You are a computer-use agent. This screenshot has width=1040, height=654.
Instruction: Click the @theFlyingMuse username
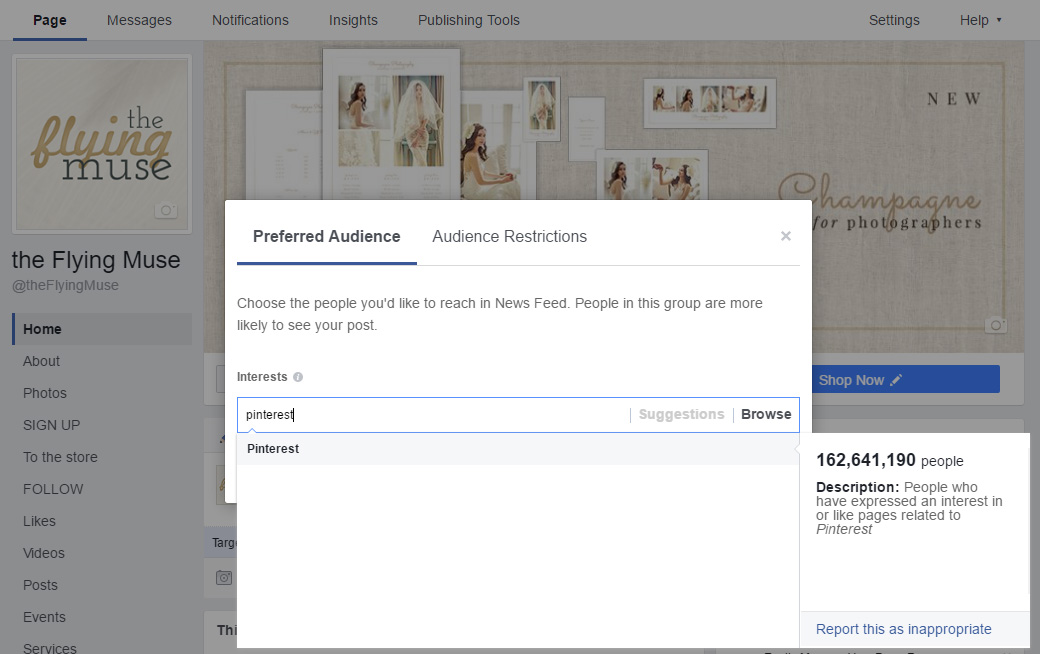point(65,285)
